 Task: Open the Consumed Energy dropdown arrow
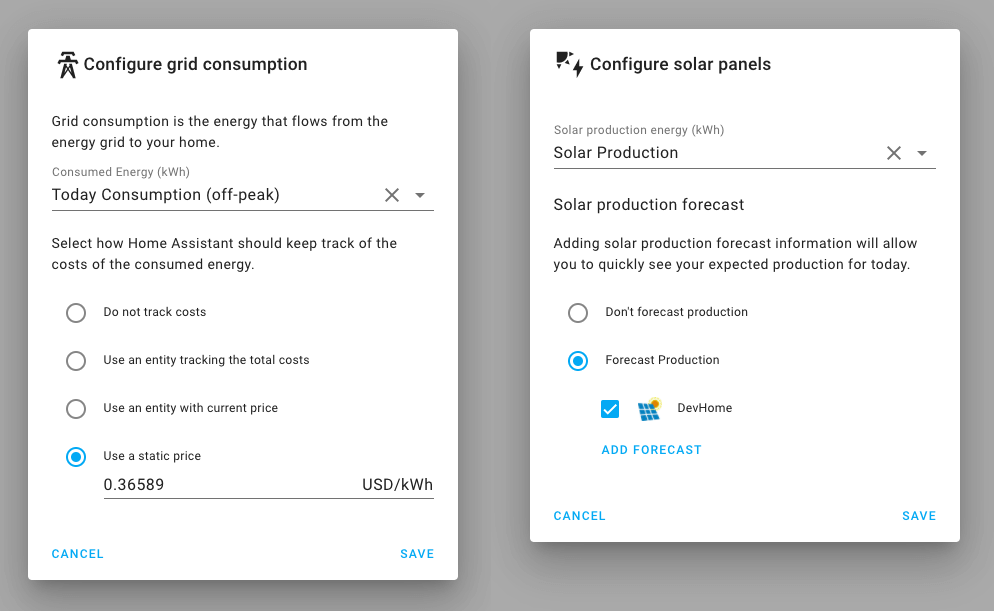pyautogui.click(x=420, y=195)
